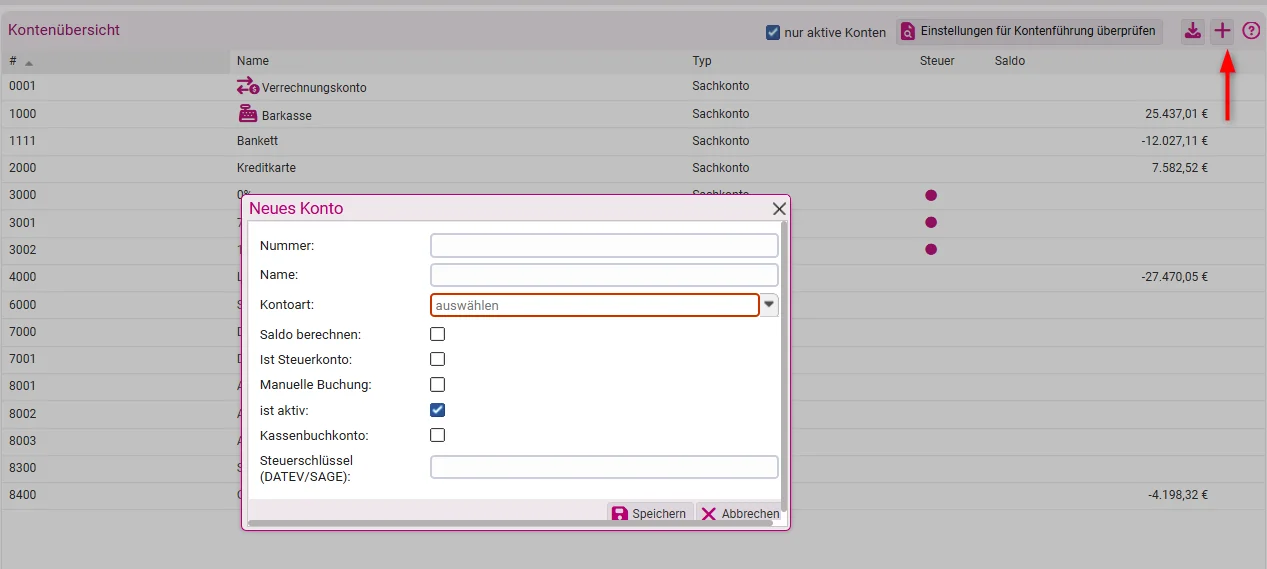Viewport: 1267px width, 569px height.
Task: Click the Abbrechen button
Action: pyautogui.click(x=740, y=513)
